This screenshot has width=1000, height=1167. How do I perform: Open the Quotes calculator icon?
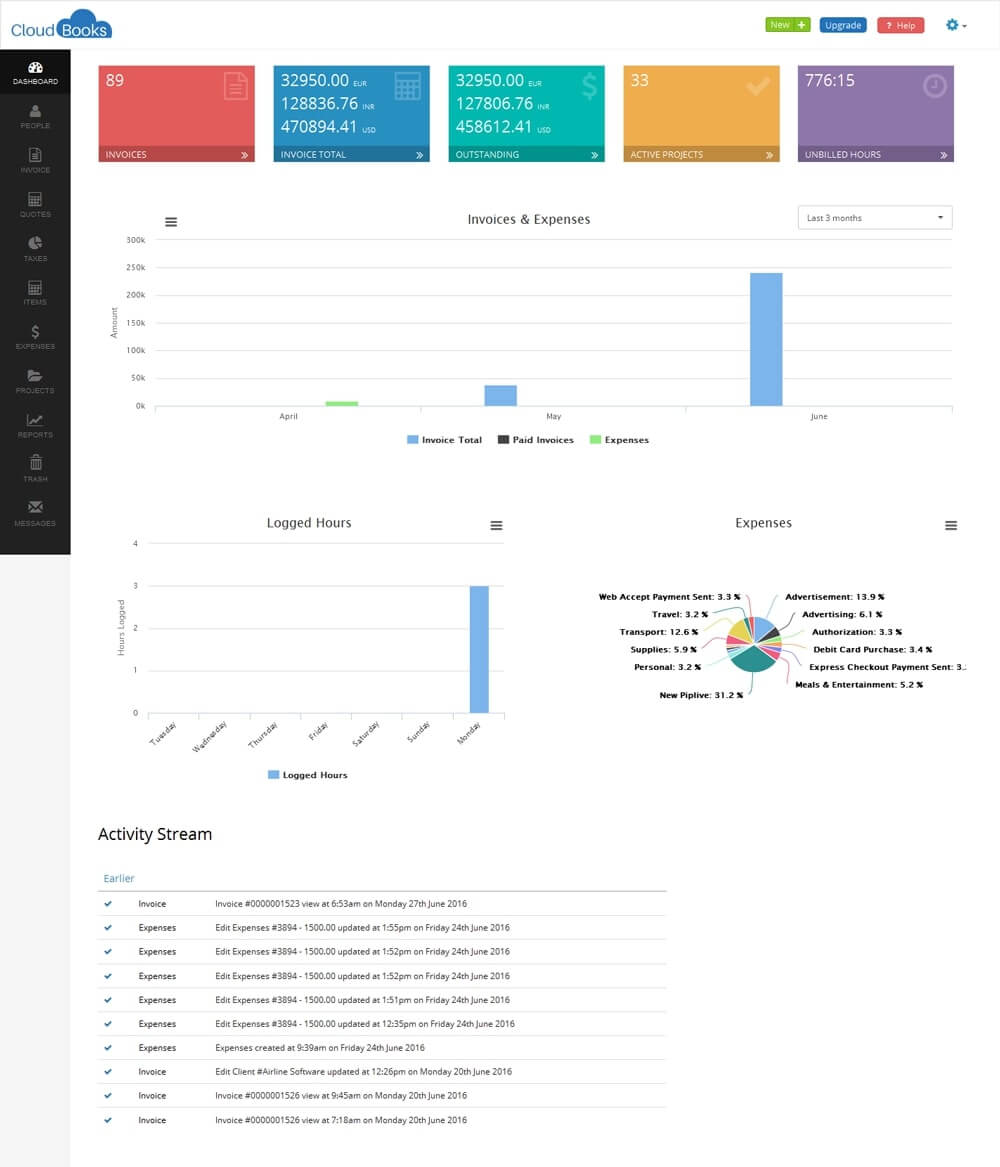tap(35, 200)
